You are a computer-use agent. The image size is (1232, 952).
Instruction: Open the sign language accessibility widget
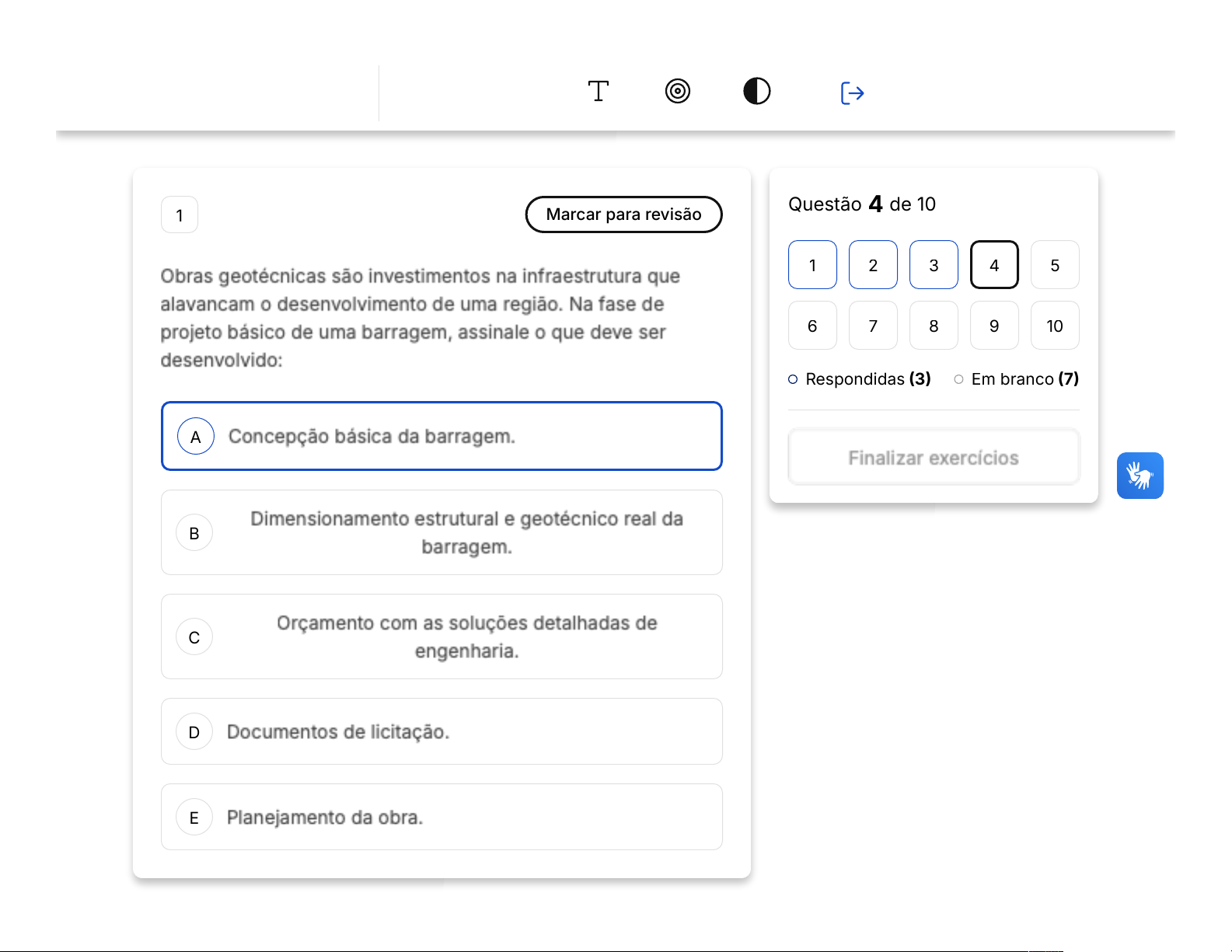[1140, 476]
